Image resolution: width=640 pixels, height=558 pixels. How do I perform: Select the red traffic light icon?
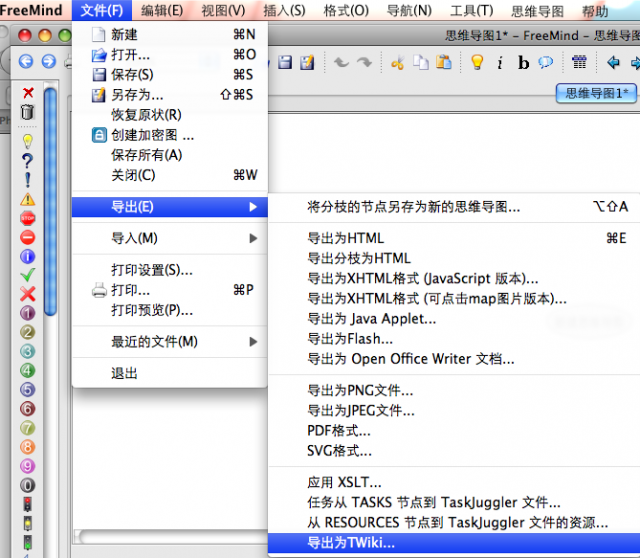pos(27,505)
